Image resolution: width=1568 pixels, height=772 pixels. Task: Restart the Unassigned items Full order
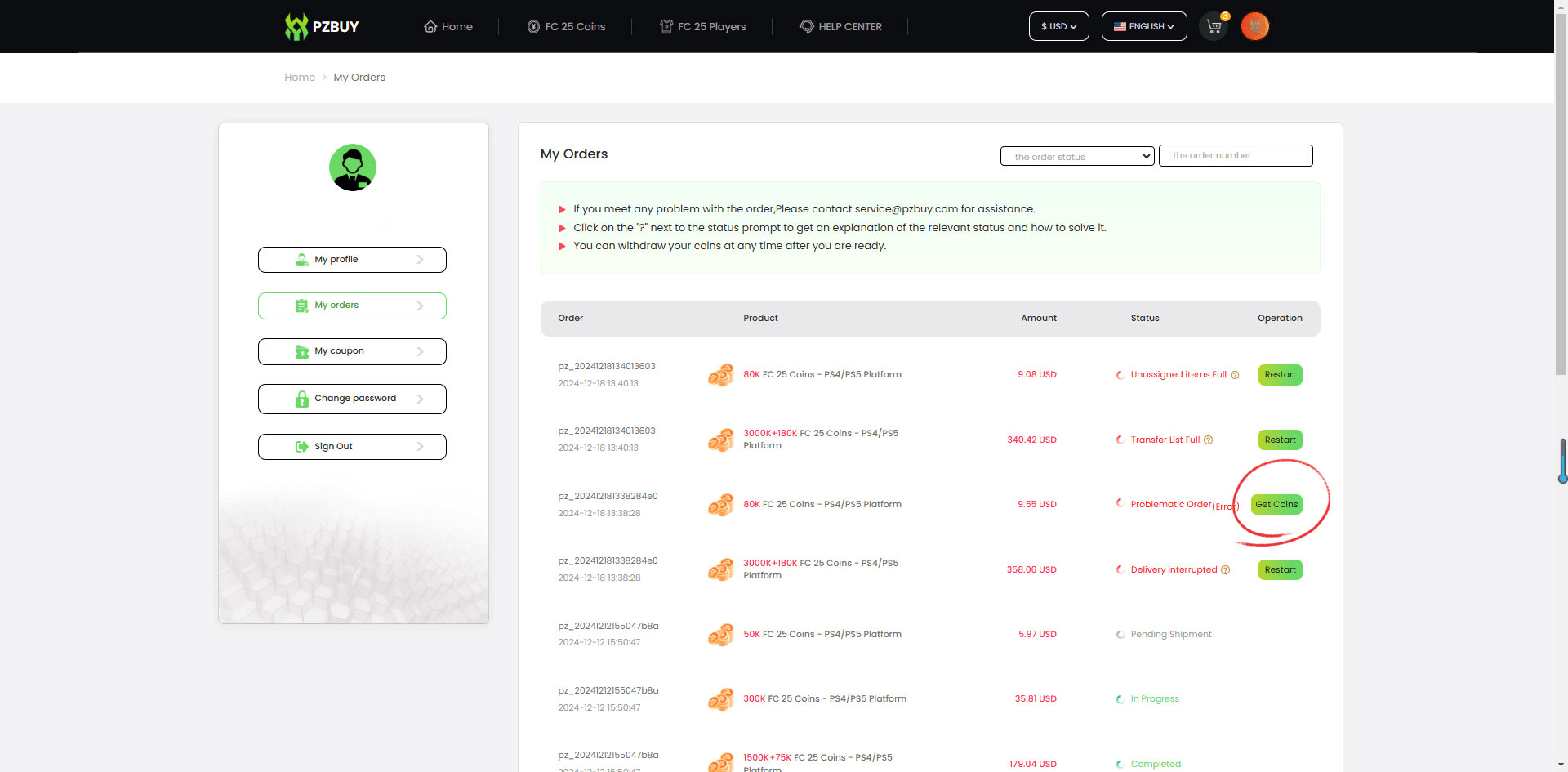click(1280, 375)
